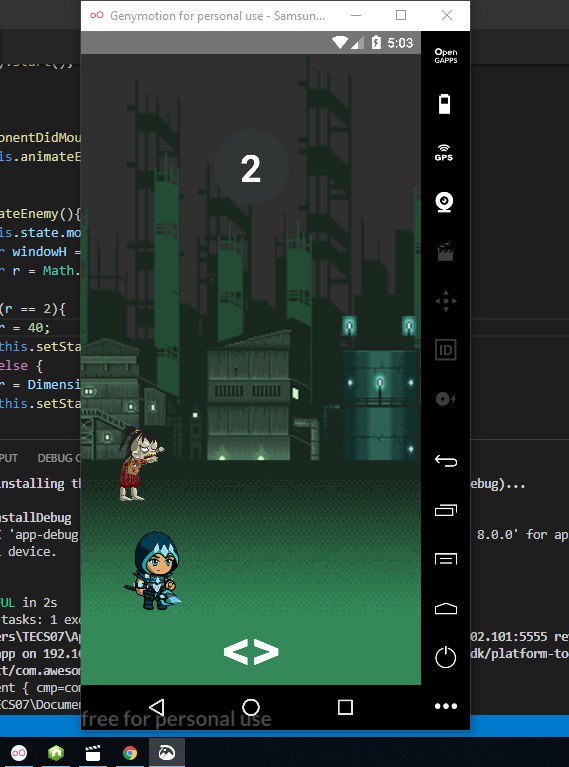
Task: Open the Open GAPPS installer widget
Action: [x=445, y=56]
